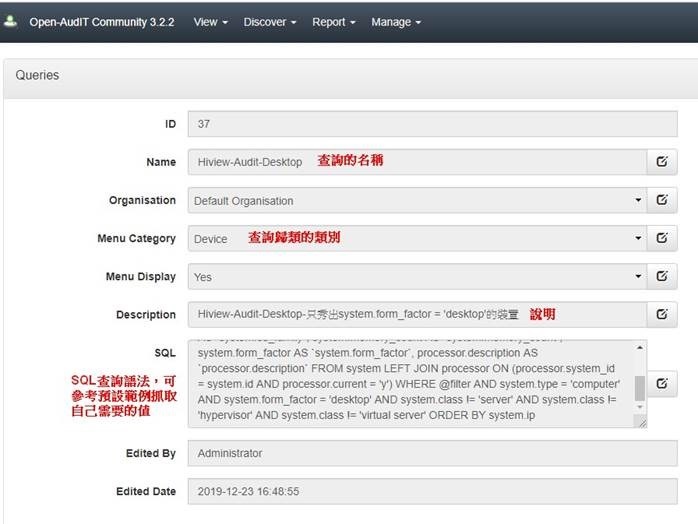Expand the Menu Display dropdown
This screenshot has height=524, width=698.
[x=638, y=276]
